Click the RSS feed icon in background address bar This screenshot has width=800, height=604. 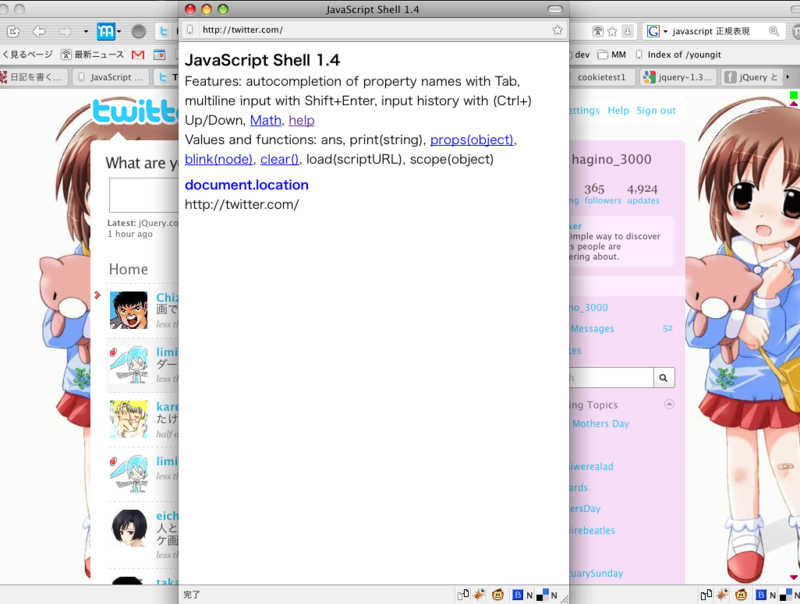[x=597, y=32]
